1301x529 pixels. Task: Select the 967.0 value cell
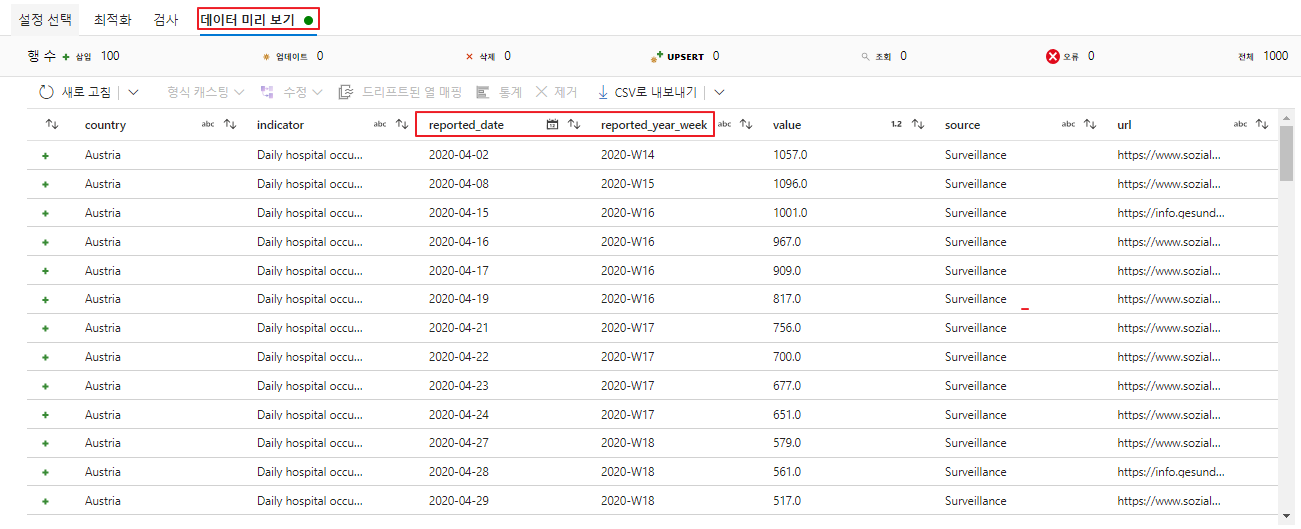787,242
